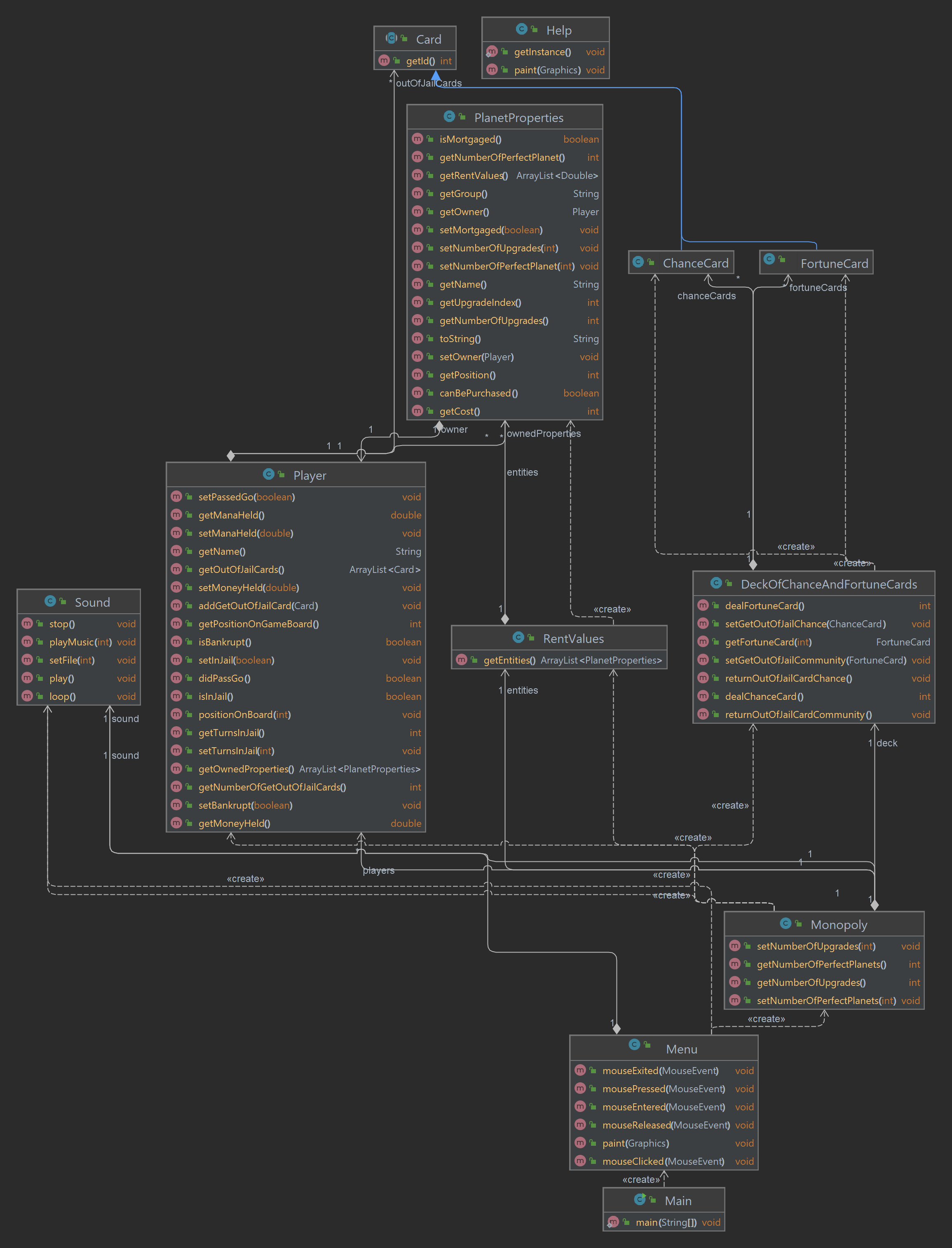Click the class icon next to Monopoly

[x=786, y=924]
